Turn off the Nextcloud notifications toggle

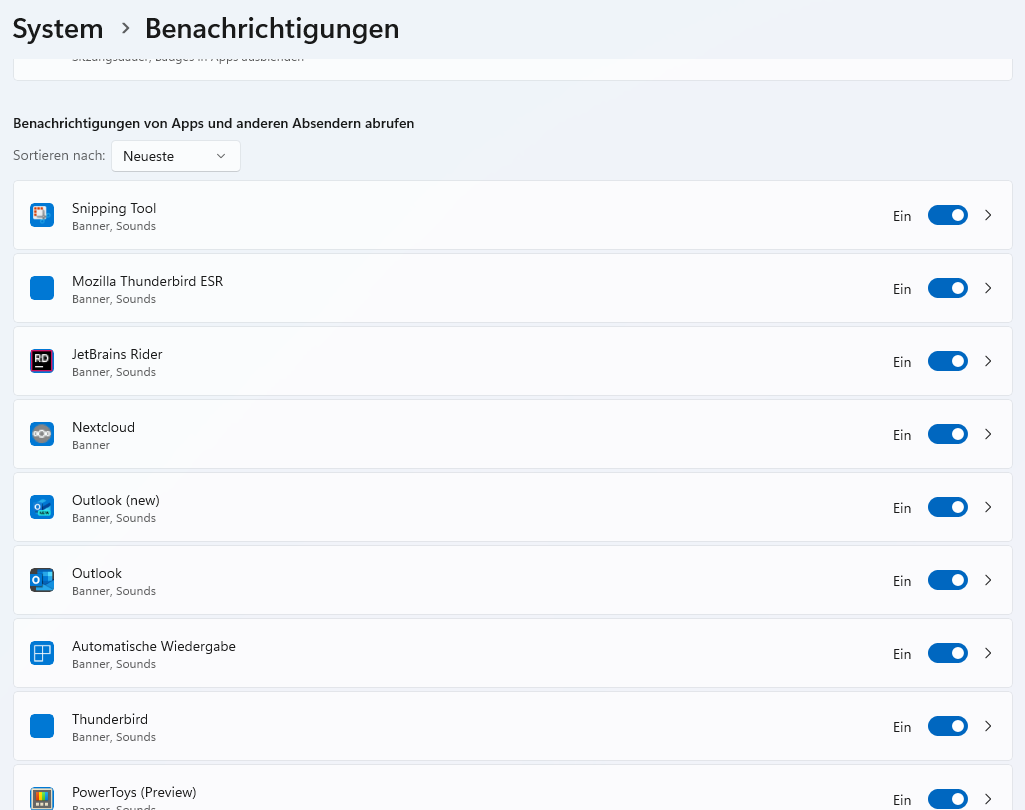pos(947,434)
